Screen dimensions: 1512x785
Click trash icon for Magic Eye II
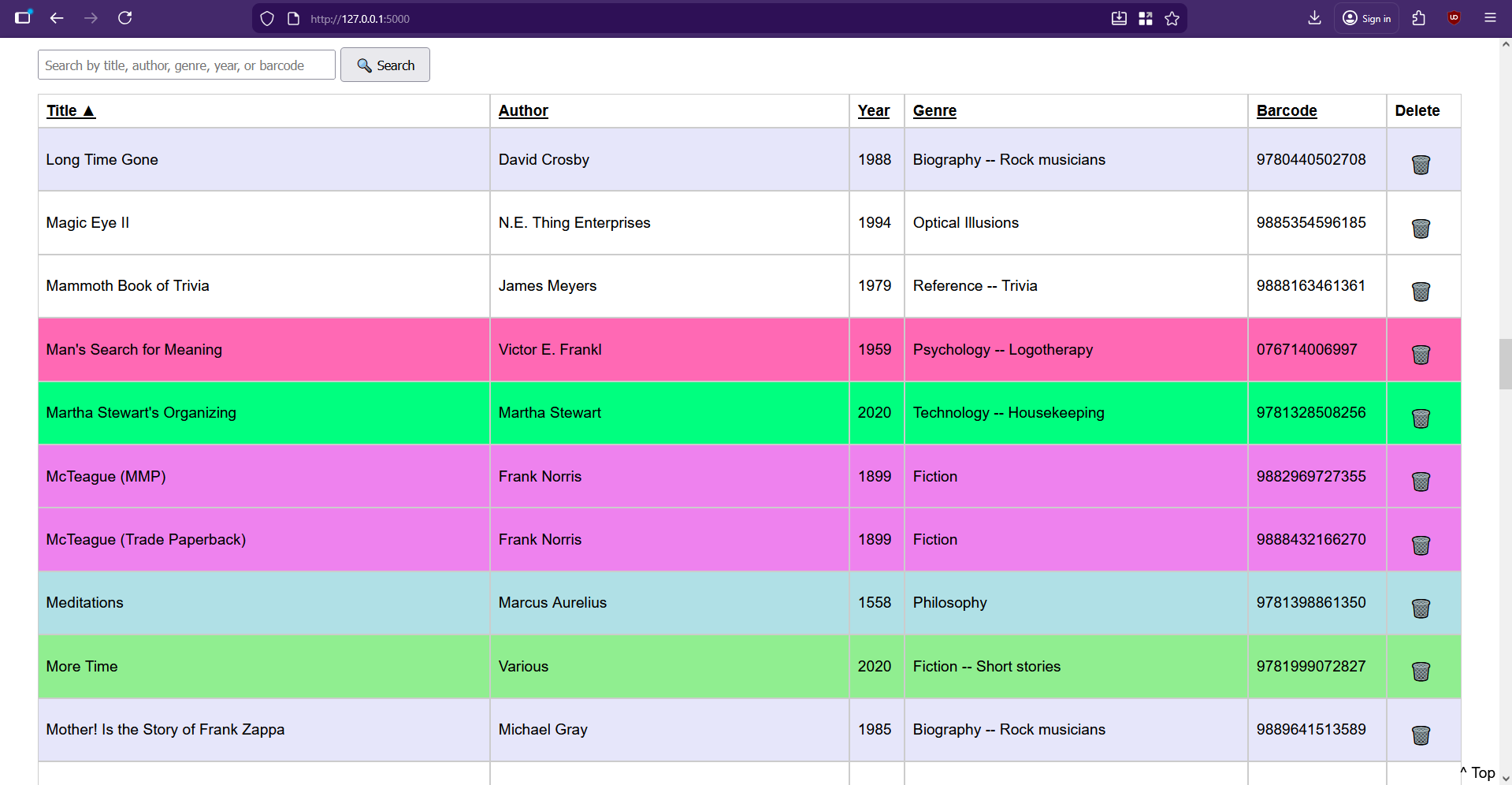(x=1420, y=229)
